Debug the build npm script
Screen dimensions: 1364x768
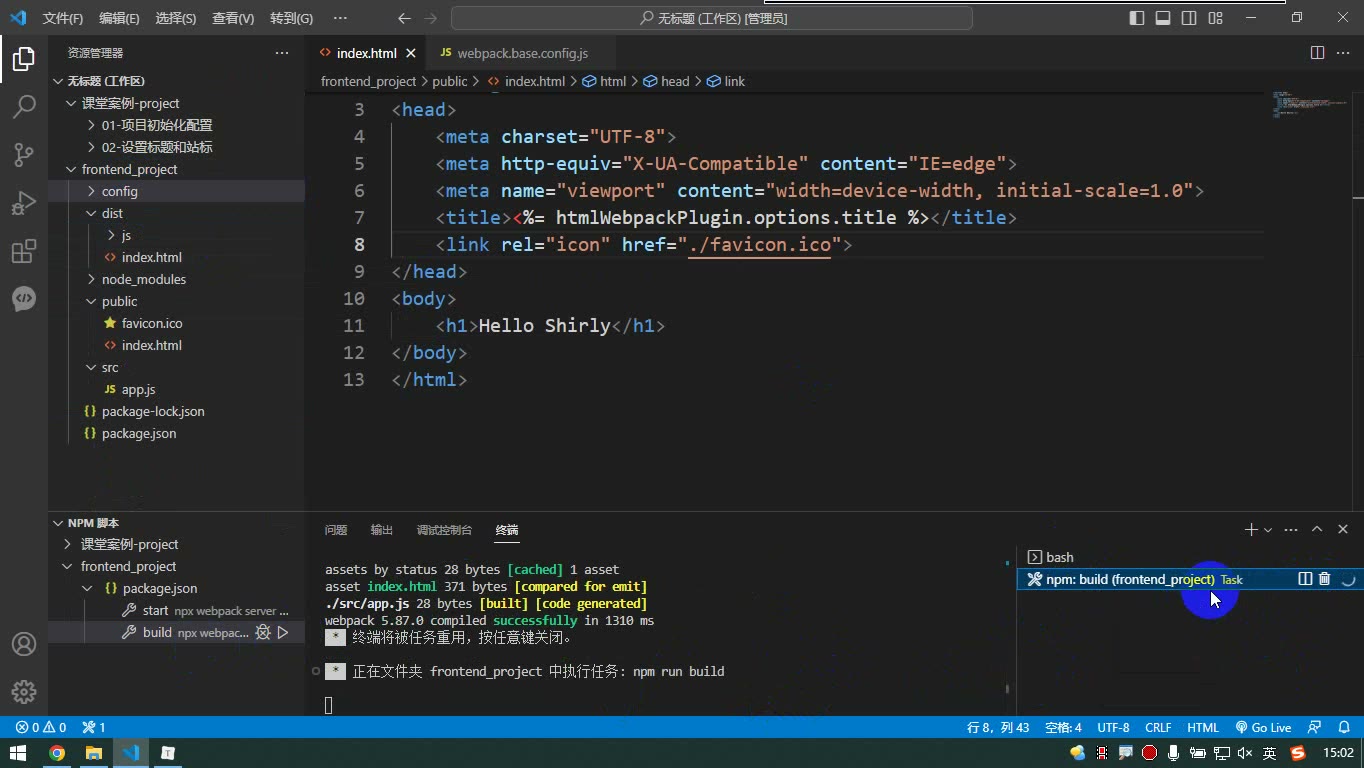(x=263, y=632)
